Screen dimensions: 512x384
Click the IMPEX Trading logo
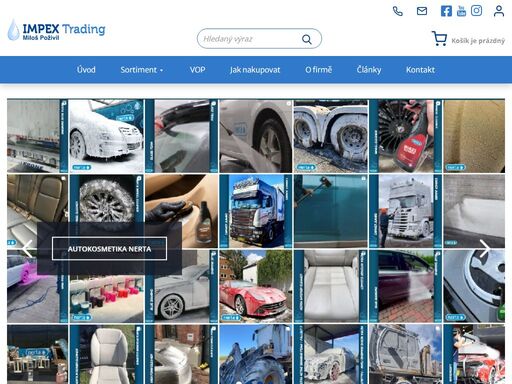56,30
